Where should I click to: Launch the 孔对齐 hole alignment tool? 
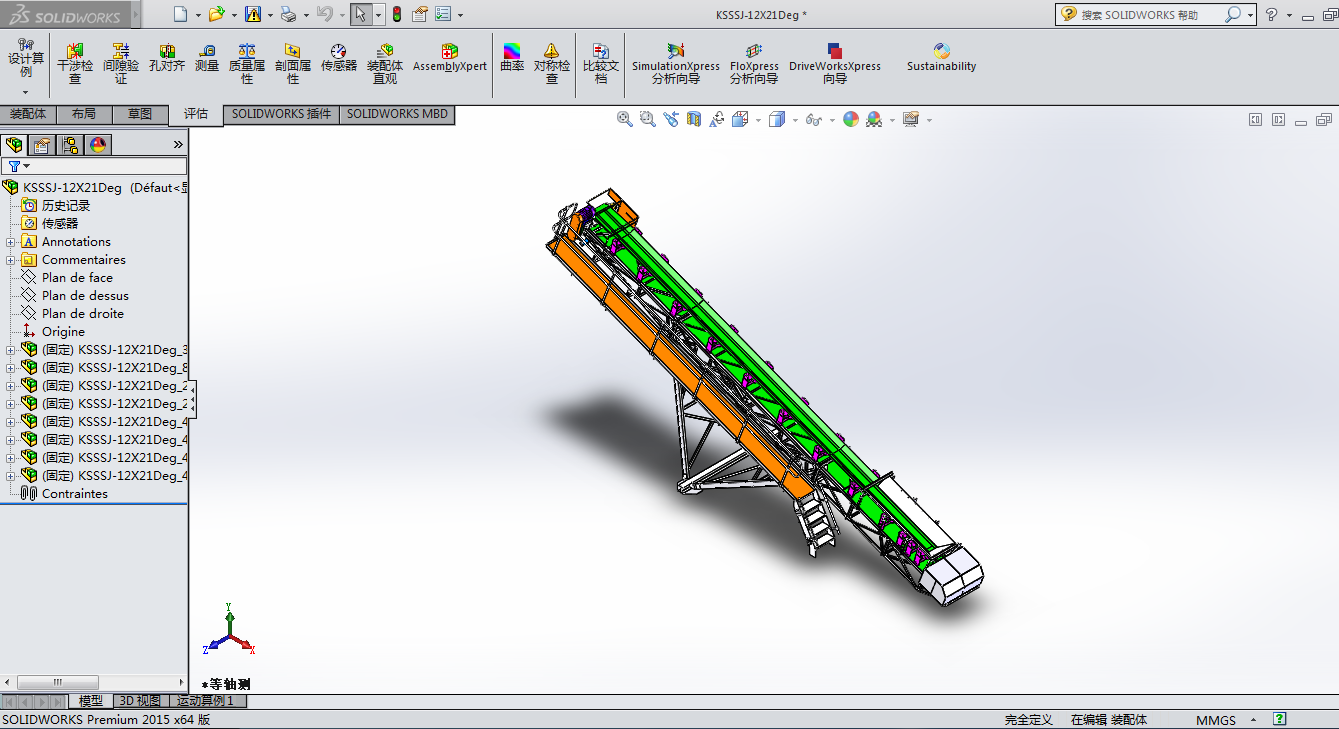click(167, 58)
